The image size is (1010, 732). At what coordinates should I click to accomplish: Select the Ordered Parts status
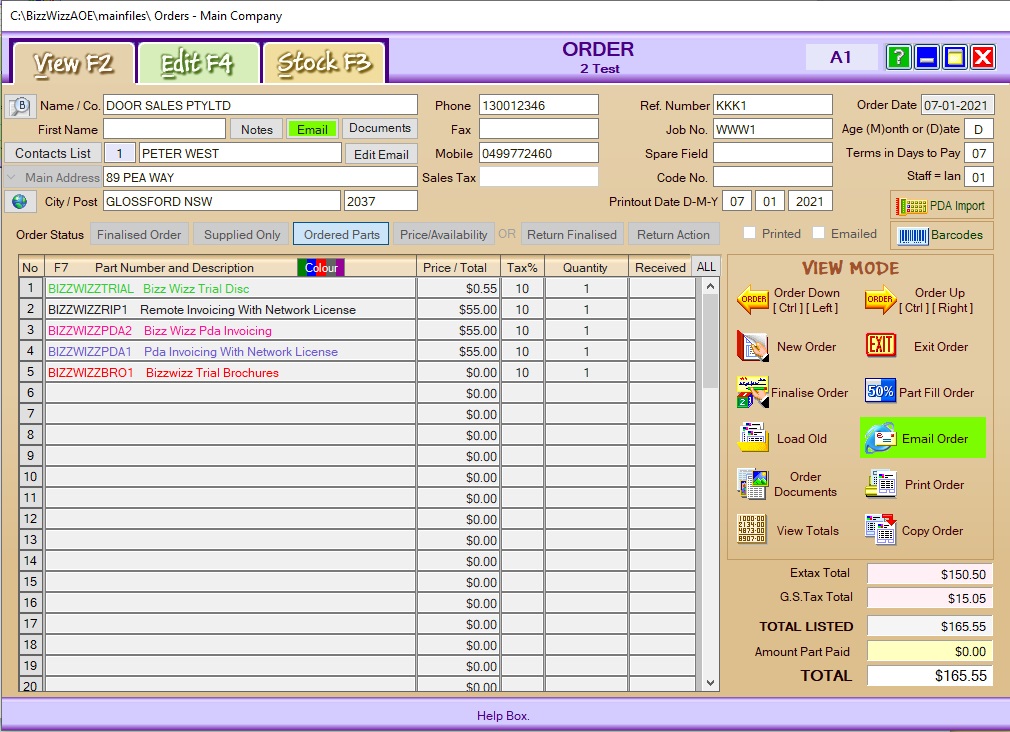(x=341, y=235)
